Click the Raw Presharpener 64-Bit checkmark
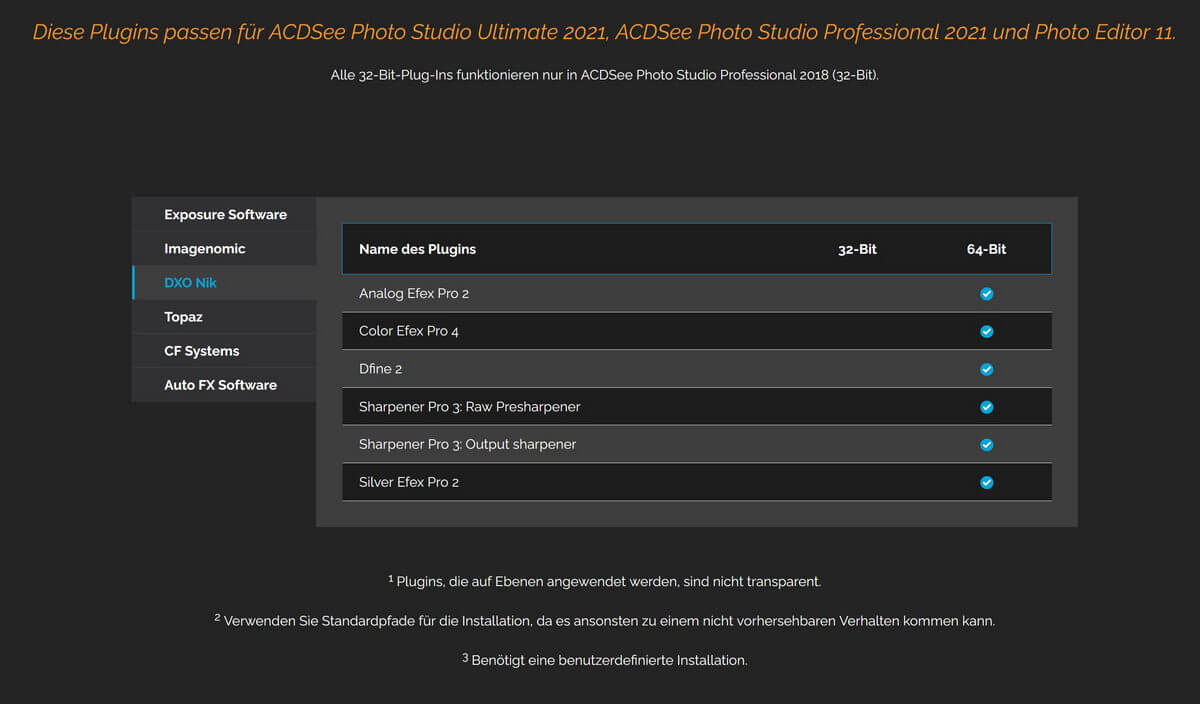1200x704 pixels. [x=987, y=407]
